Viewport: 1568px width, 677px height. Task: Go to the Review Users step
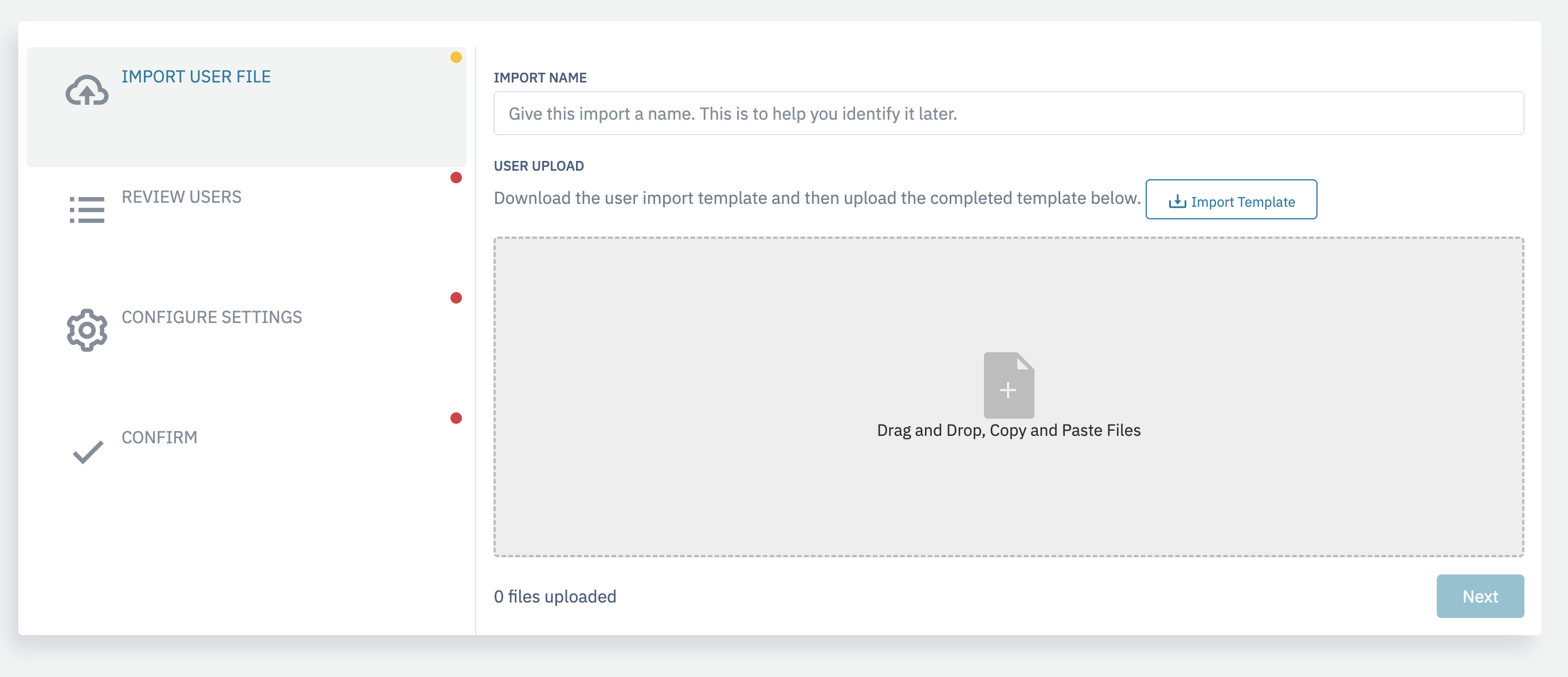(246, 227)
